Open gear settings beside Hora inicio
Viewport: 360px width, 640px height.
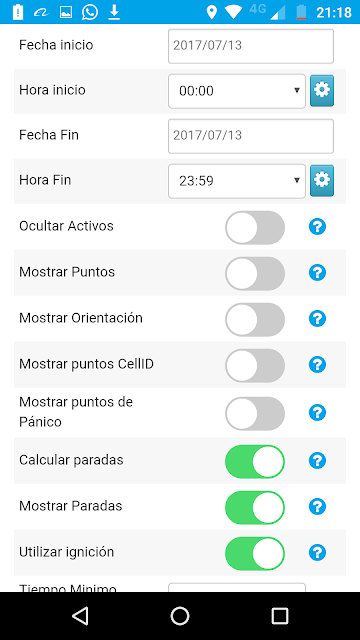[322, 91]
